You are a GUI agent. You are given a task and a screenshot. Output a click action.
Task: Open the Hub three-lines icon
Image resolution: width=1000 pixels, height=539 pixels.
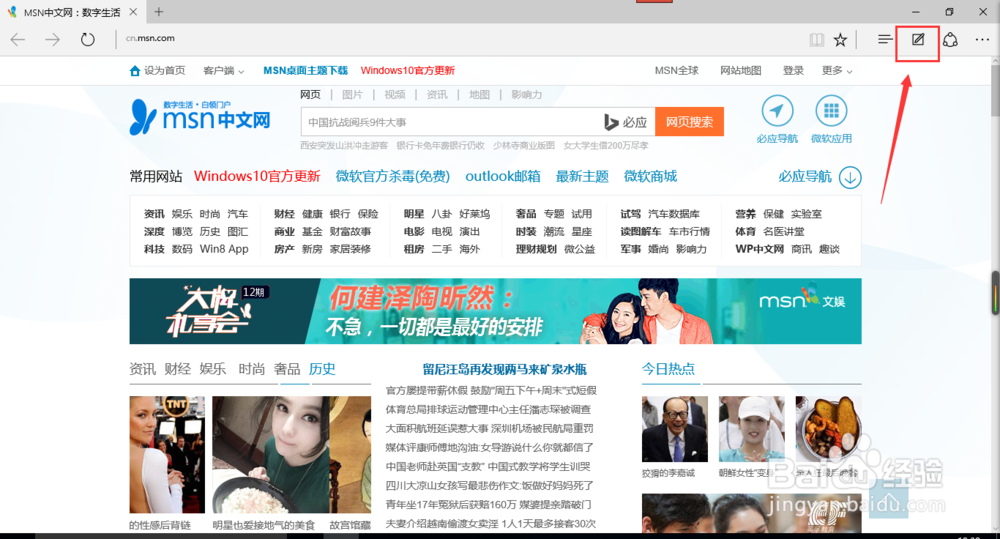coord(885,40)
